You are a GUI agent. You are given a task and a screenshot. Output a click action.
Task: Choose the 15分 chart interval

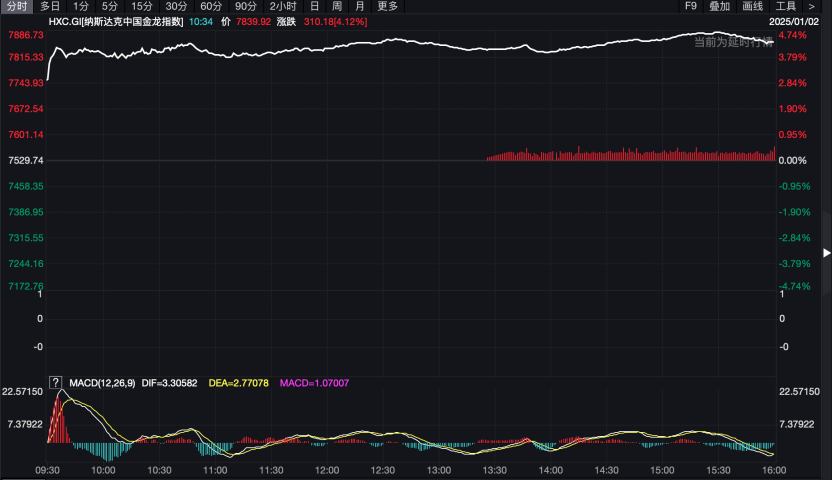pos(142,6)
